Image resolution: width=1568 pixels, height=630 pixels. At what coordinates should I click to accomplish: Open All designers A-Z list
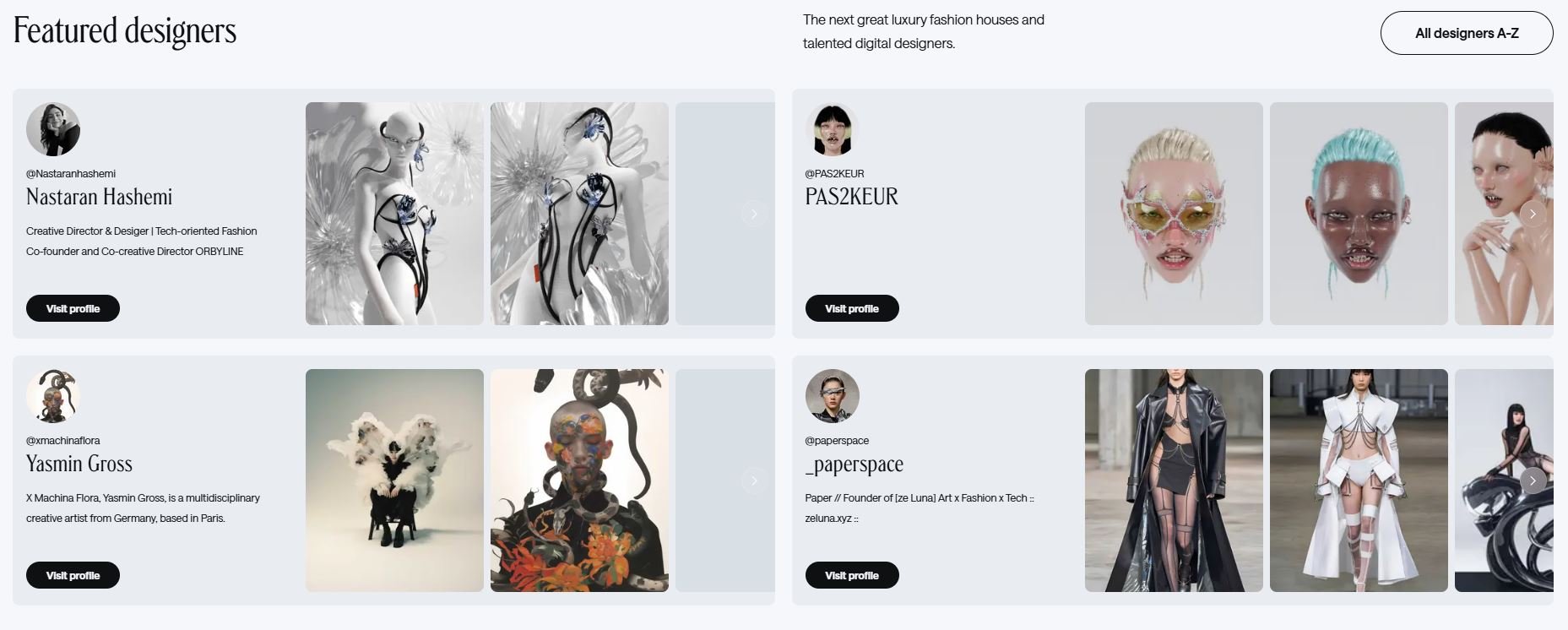pos(1467,33)
